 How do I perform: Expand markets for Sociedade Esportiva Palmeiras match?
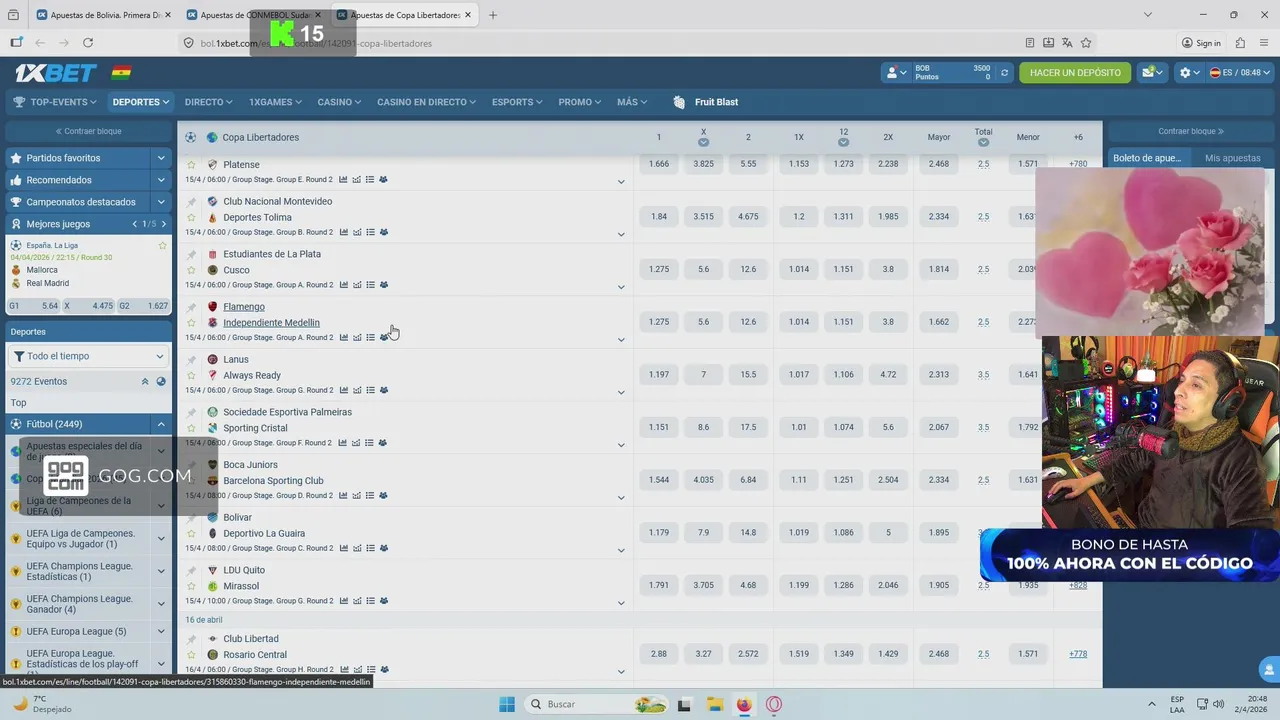(621, 445)
